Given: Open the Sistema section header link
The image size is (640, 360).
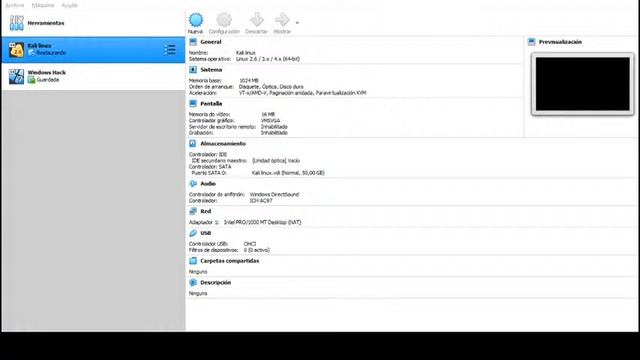Looking at the screenshot, I should tap(211, 70).
